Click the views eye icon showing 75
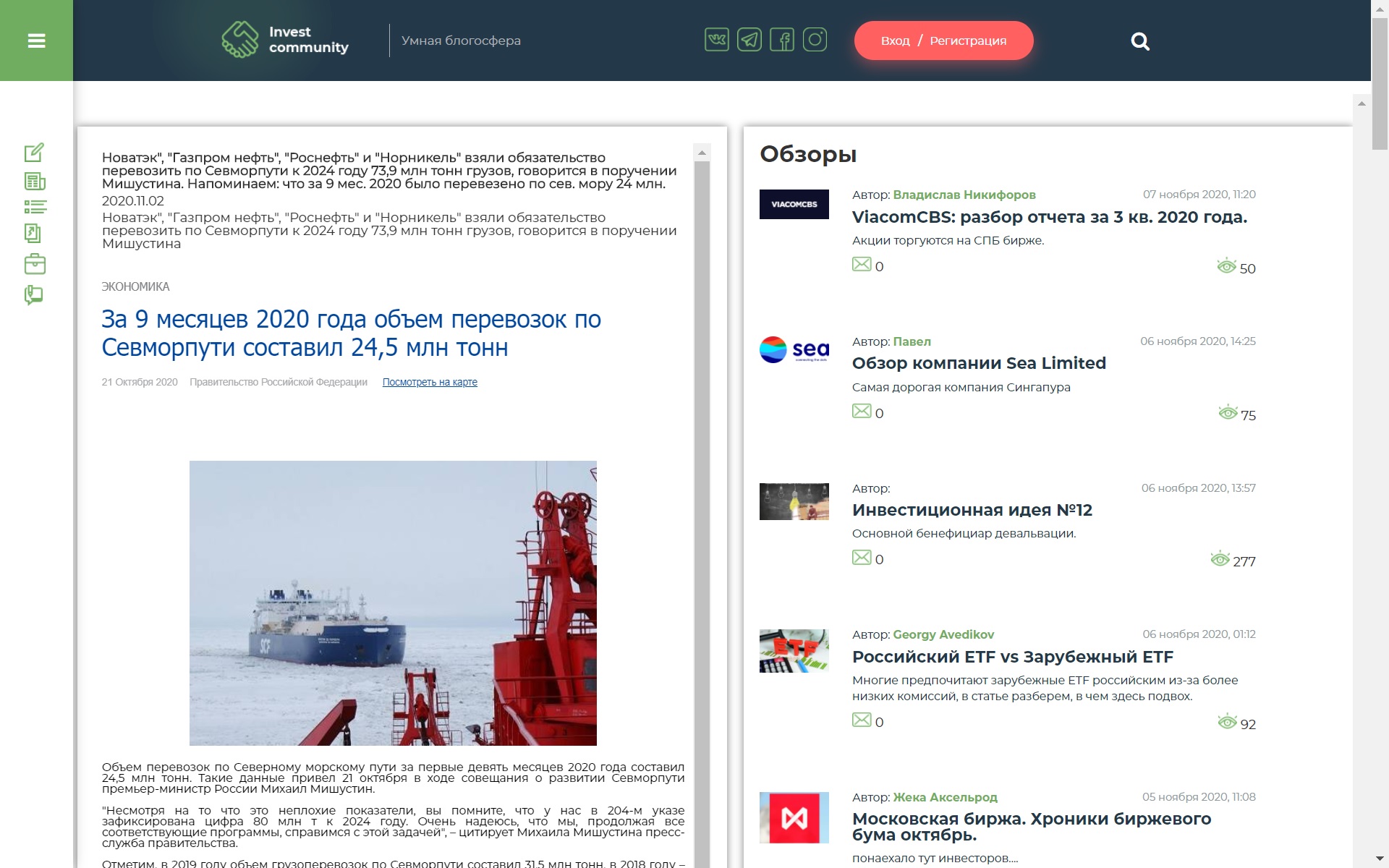 [x=1228, y=413]
